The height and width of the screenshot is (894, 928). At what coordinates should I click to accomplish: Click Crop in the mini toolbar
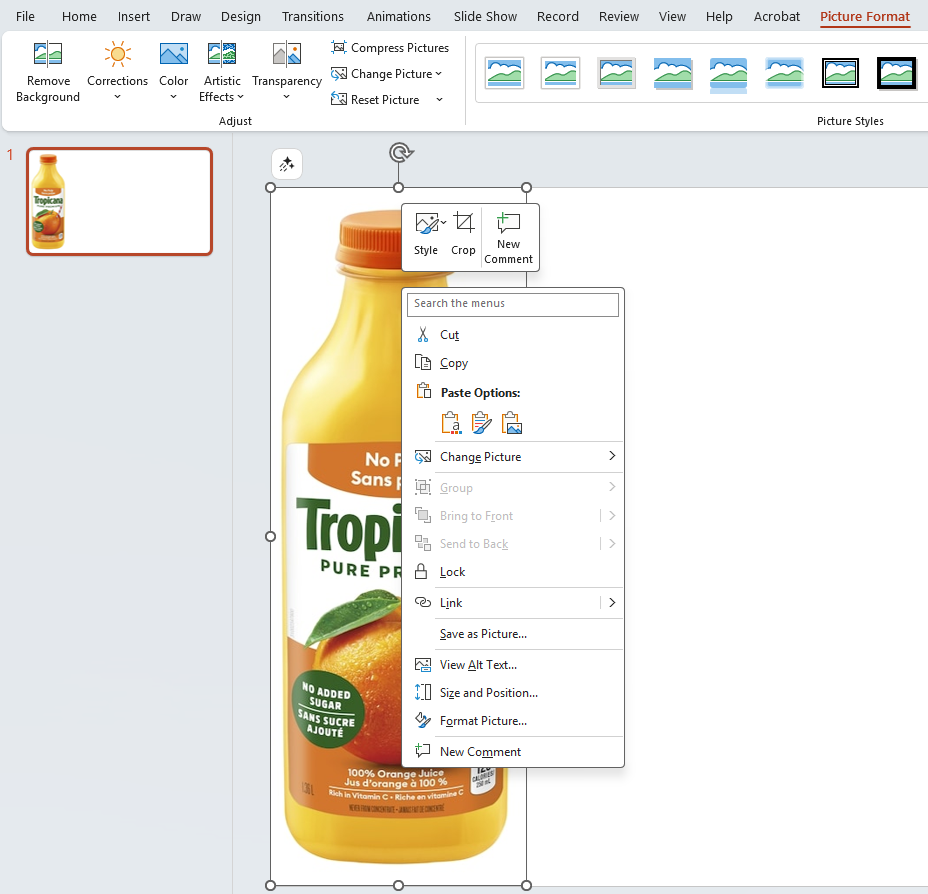tap(463, 235)
